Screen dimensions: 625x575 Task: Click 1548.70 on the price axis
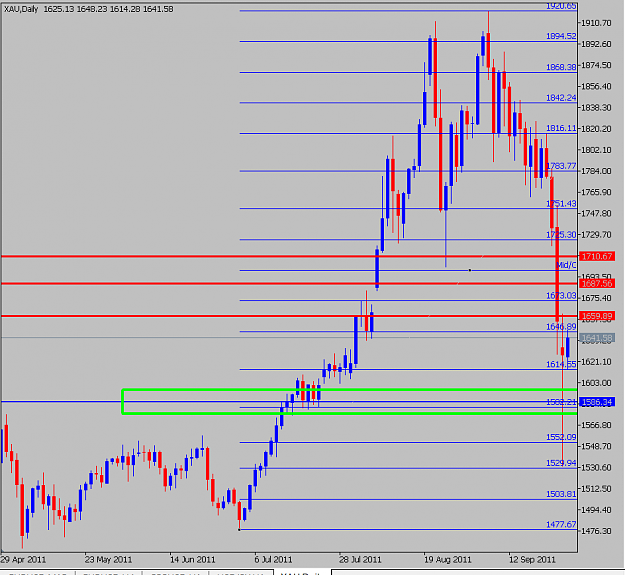596,446
